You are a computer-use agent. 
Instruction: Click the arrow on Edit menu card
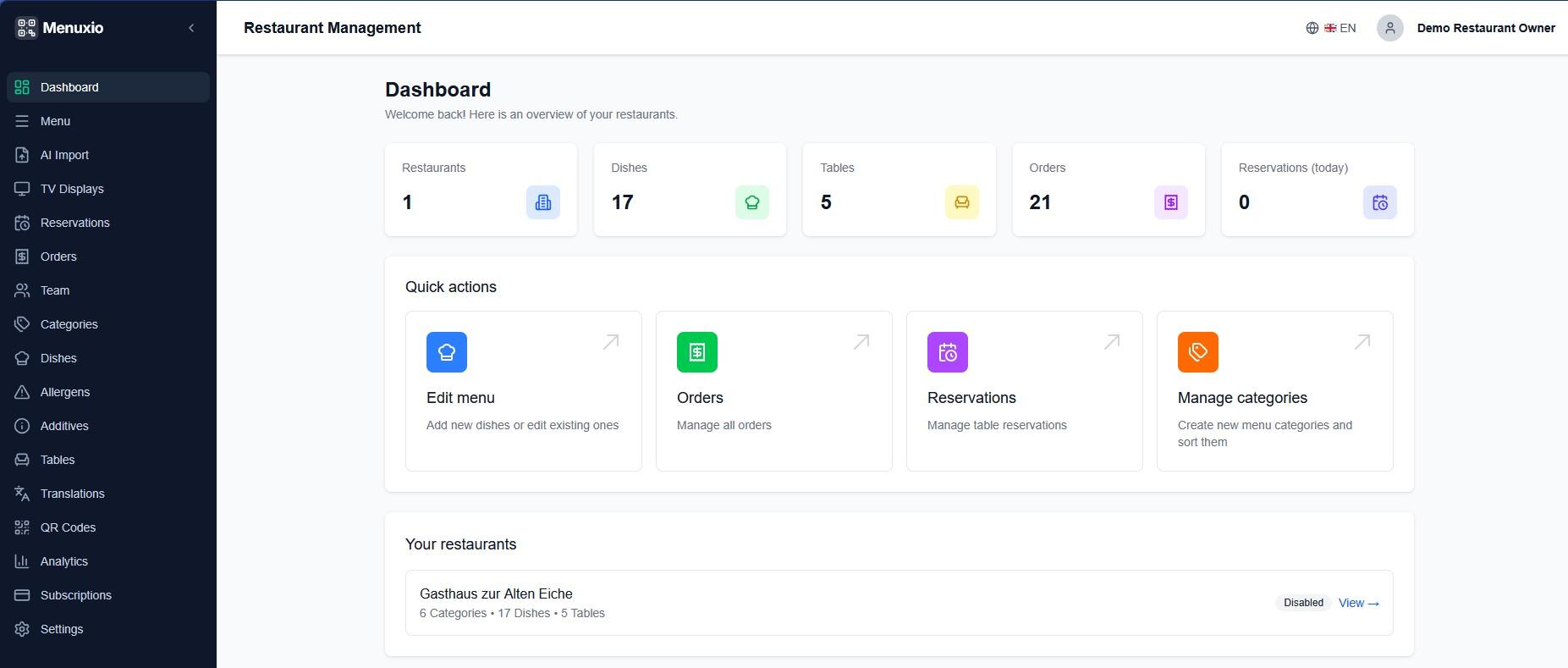click(611, 342)
